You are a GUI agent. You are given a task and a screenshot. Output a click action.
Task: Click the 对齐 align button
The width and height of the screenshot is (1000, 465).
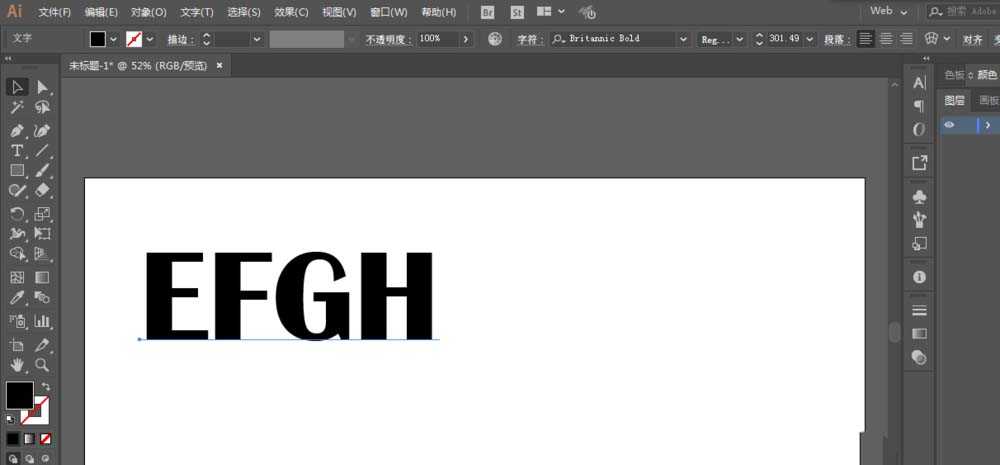(x=973, y=40)
